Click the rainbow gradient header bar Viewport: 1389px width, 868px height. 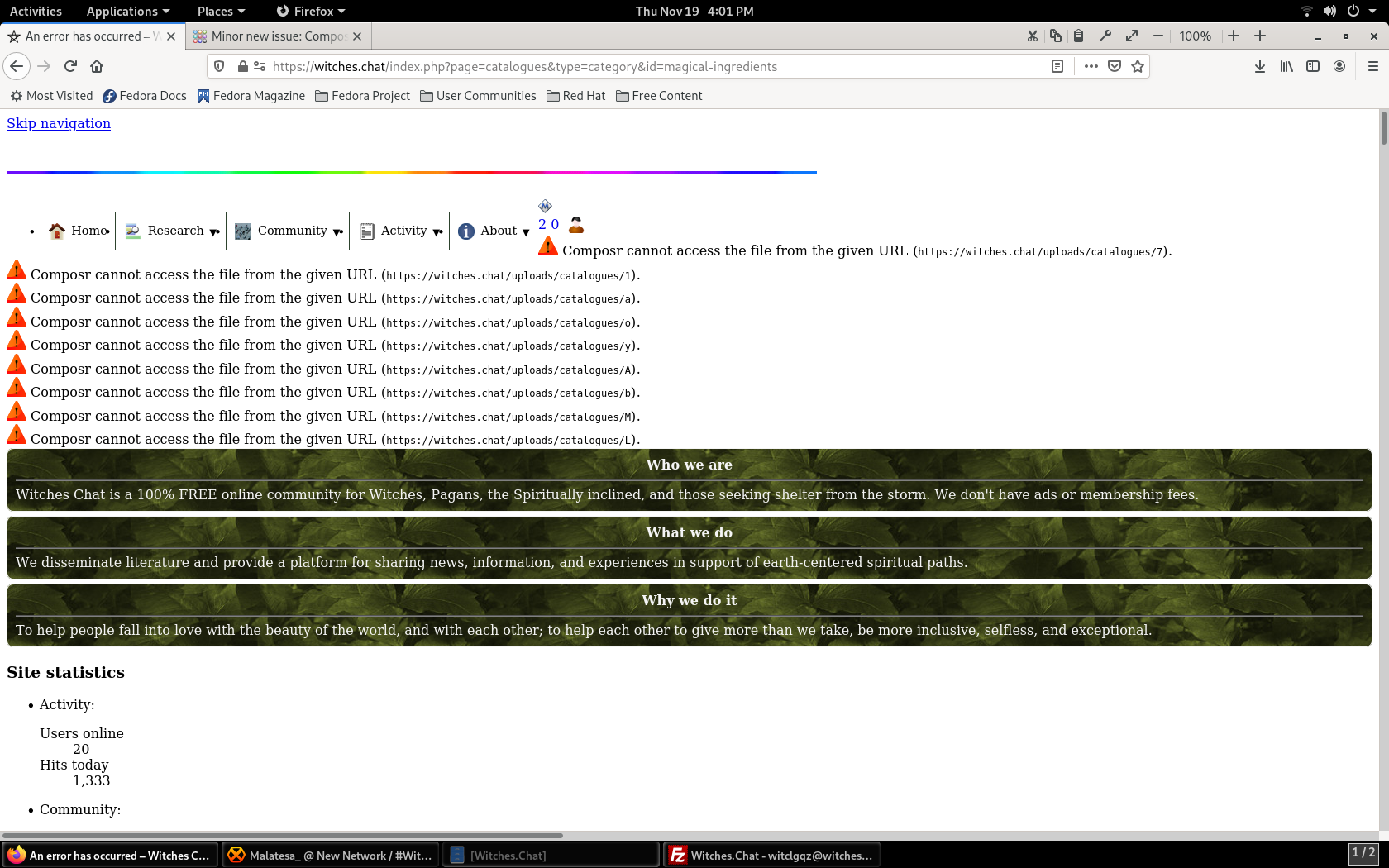(x=411, y=173)
